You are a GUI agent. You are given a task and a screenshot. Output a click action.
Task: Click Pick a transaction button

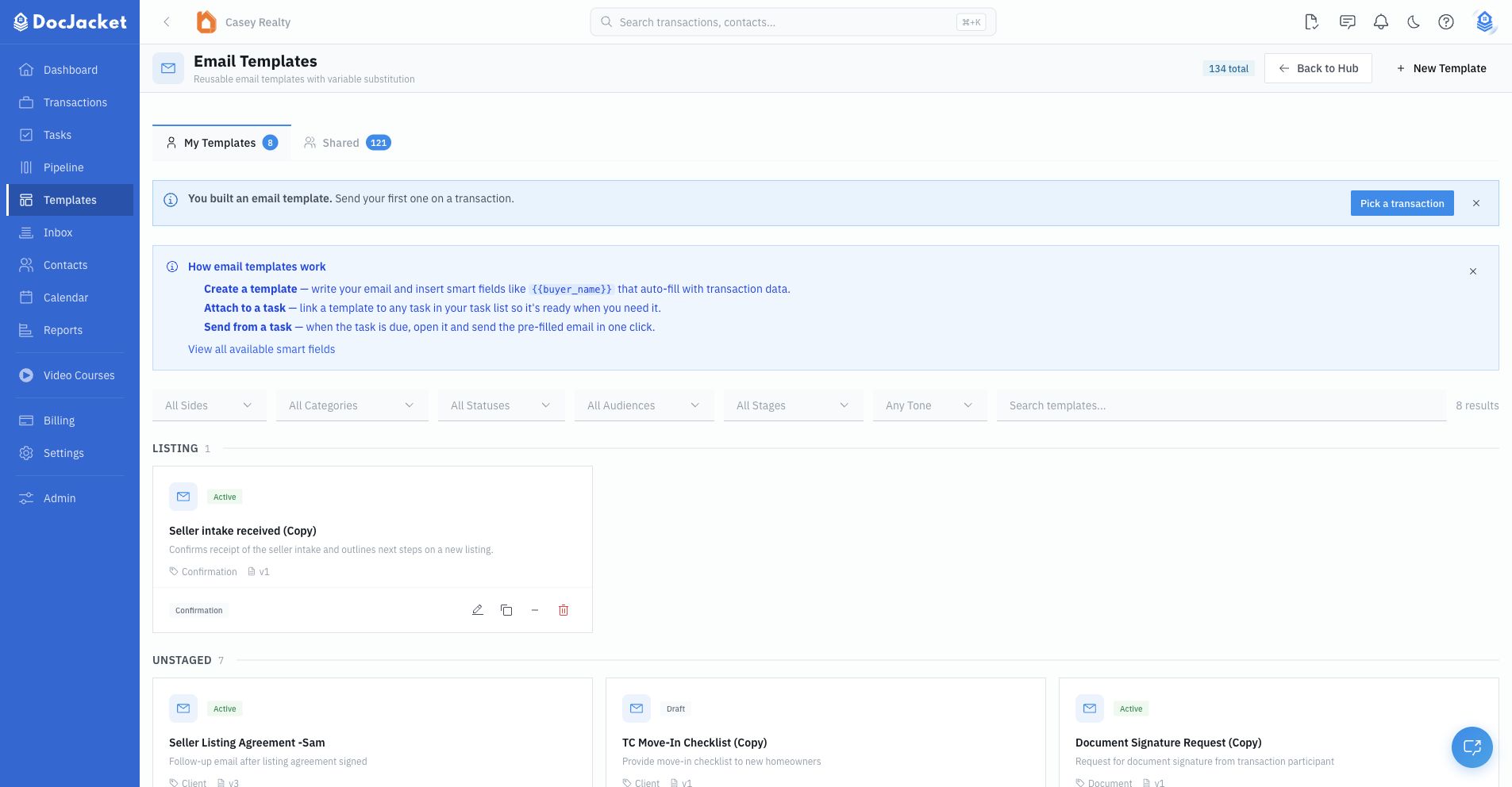click(1402, 203)
